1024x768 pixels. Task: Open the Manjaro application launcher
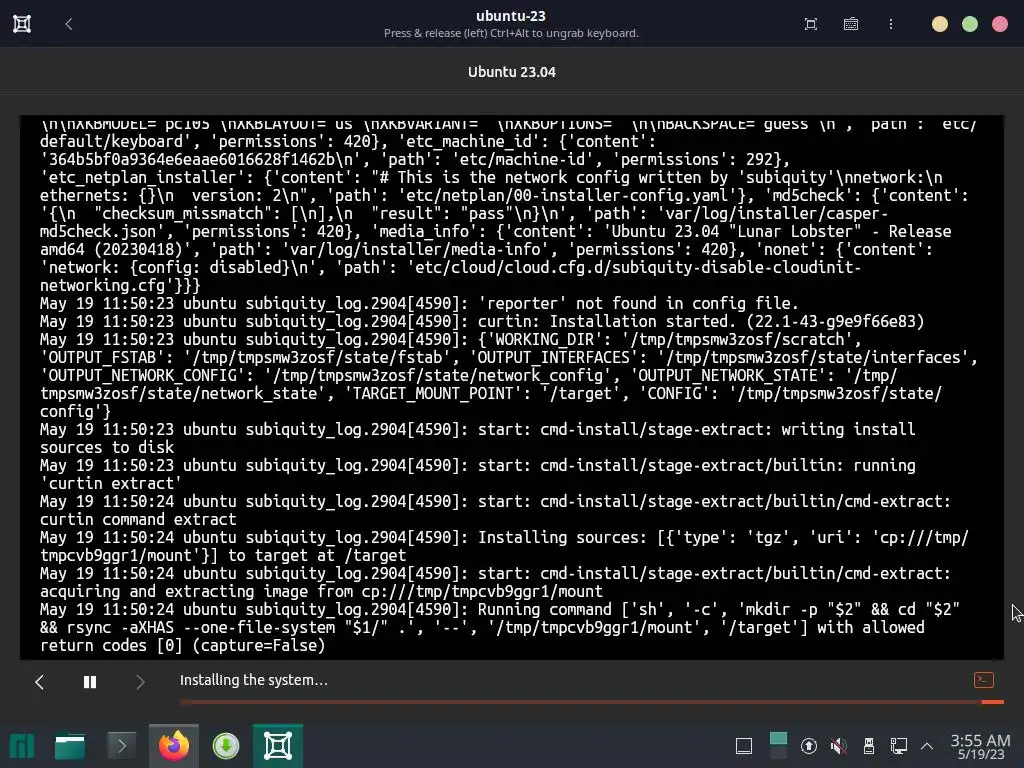click(x=22, y=746)
